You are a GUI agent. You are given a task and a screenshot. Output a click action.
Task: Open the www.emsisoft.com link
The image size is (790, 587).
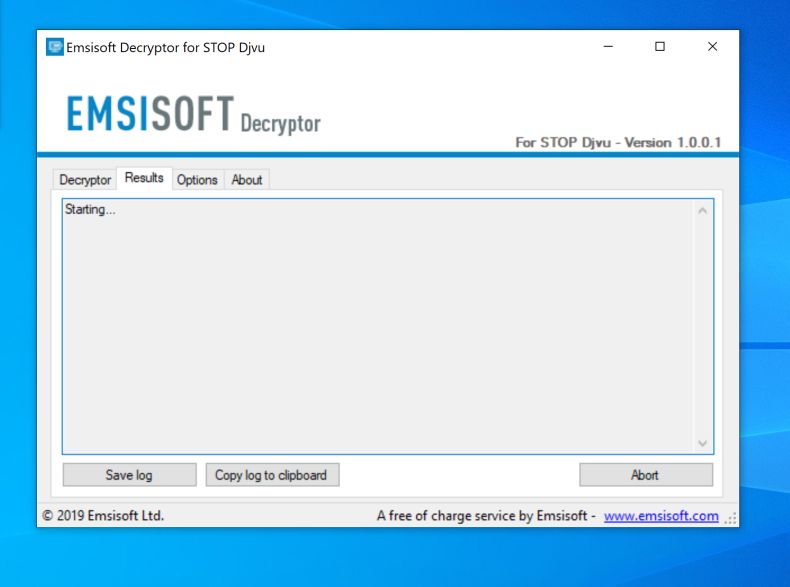point(661,516)
